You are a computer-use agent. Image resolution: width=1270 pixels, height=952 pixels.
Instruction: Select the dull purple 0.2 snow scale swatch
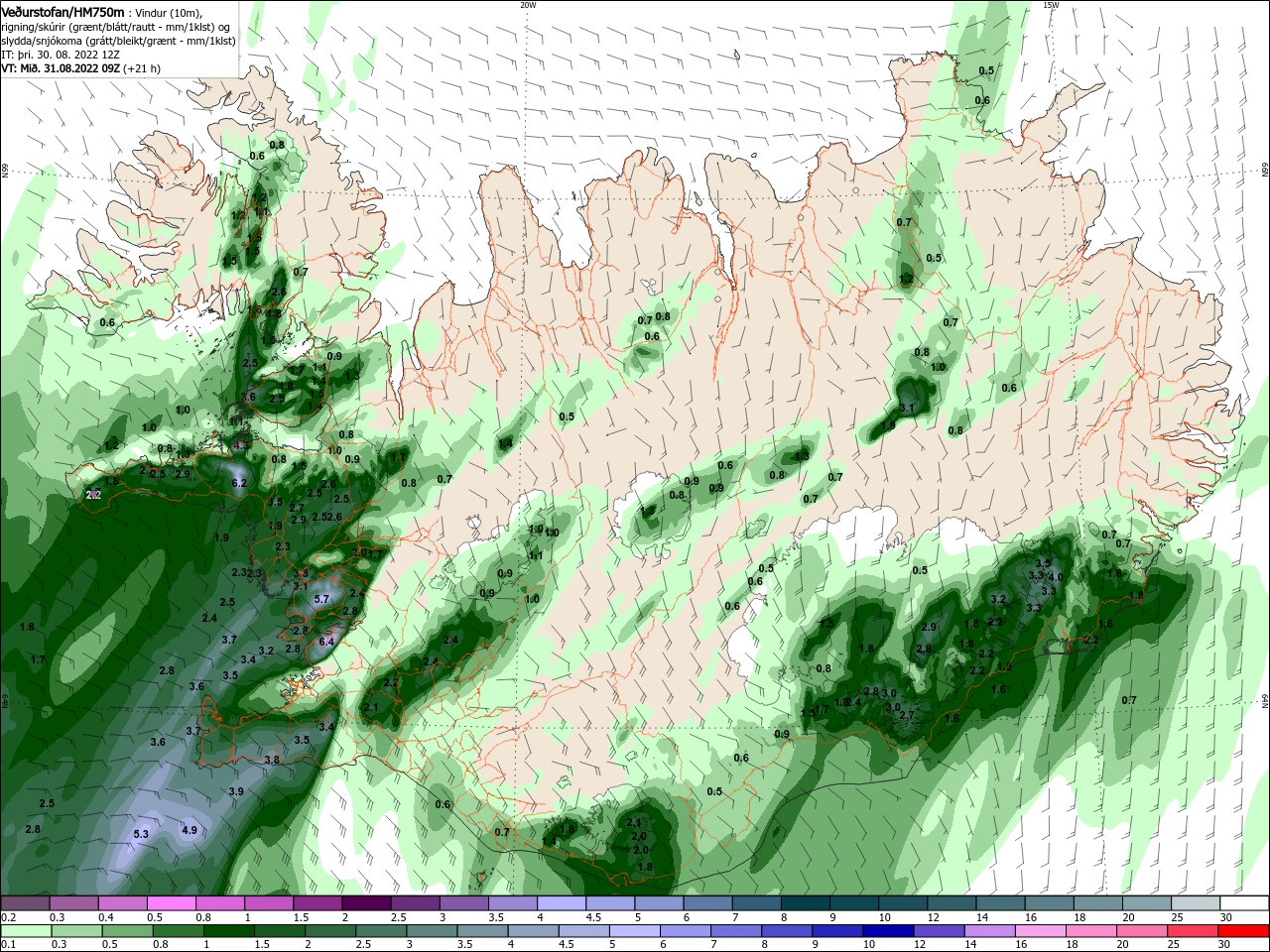(26, 903)
